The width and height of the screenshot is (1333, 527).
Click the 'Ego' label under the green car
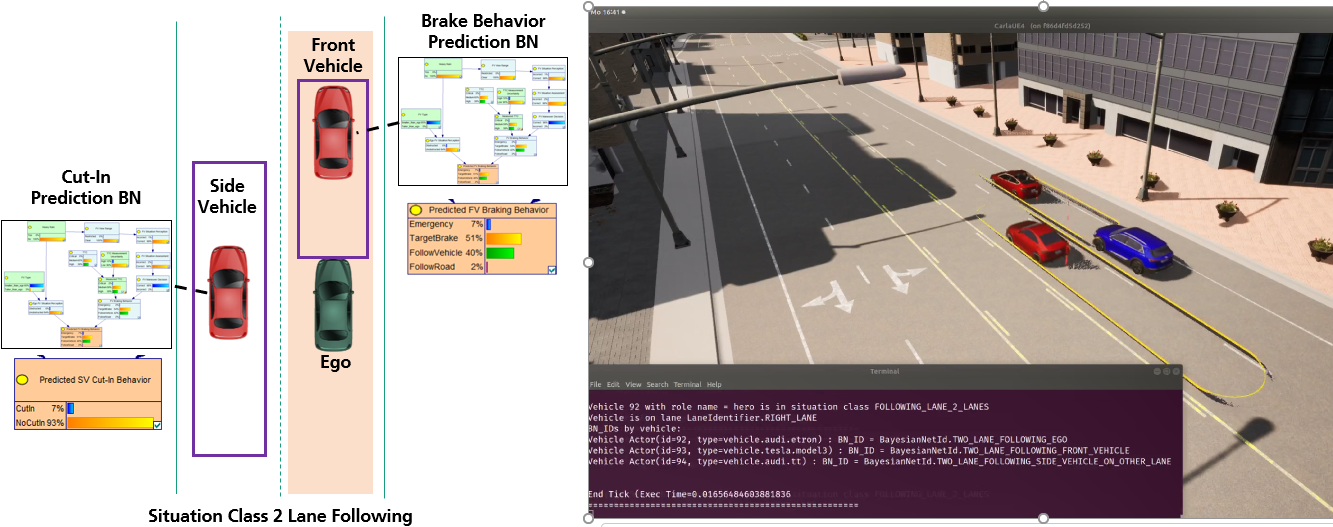tap(335, 362)
